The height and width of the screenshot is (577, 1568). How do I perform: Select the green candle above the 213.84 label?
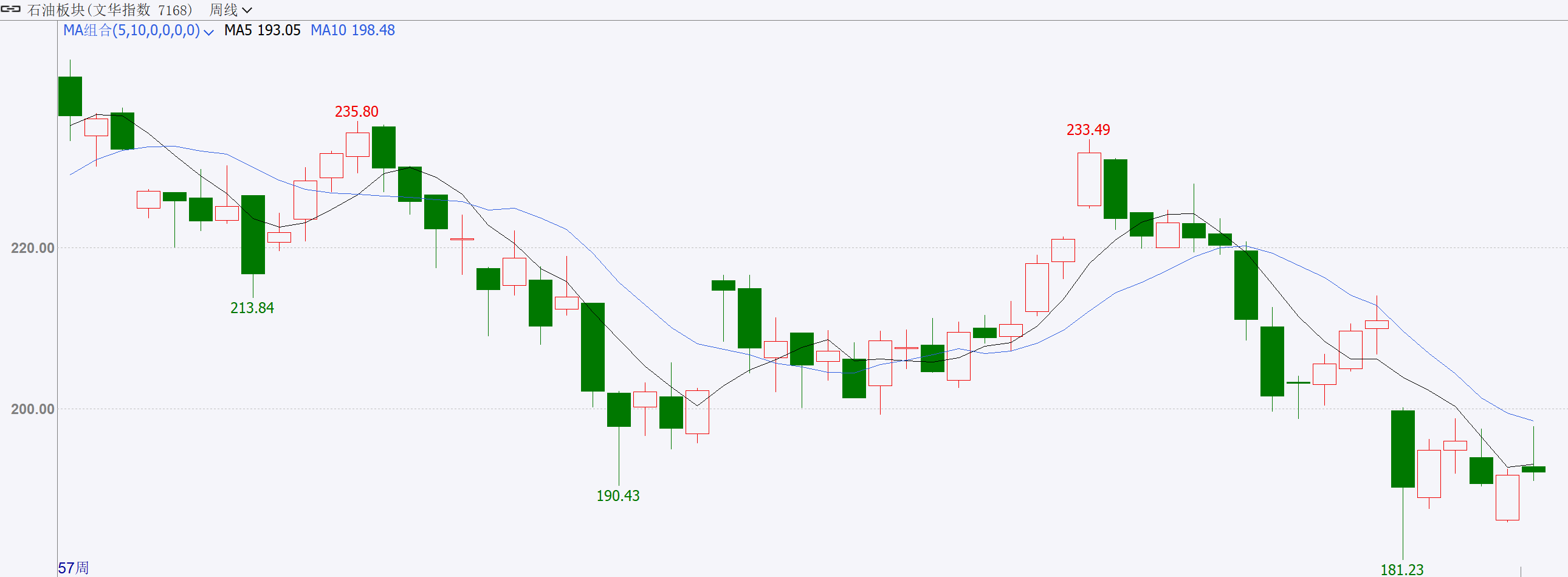pos(253,234)
